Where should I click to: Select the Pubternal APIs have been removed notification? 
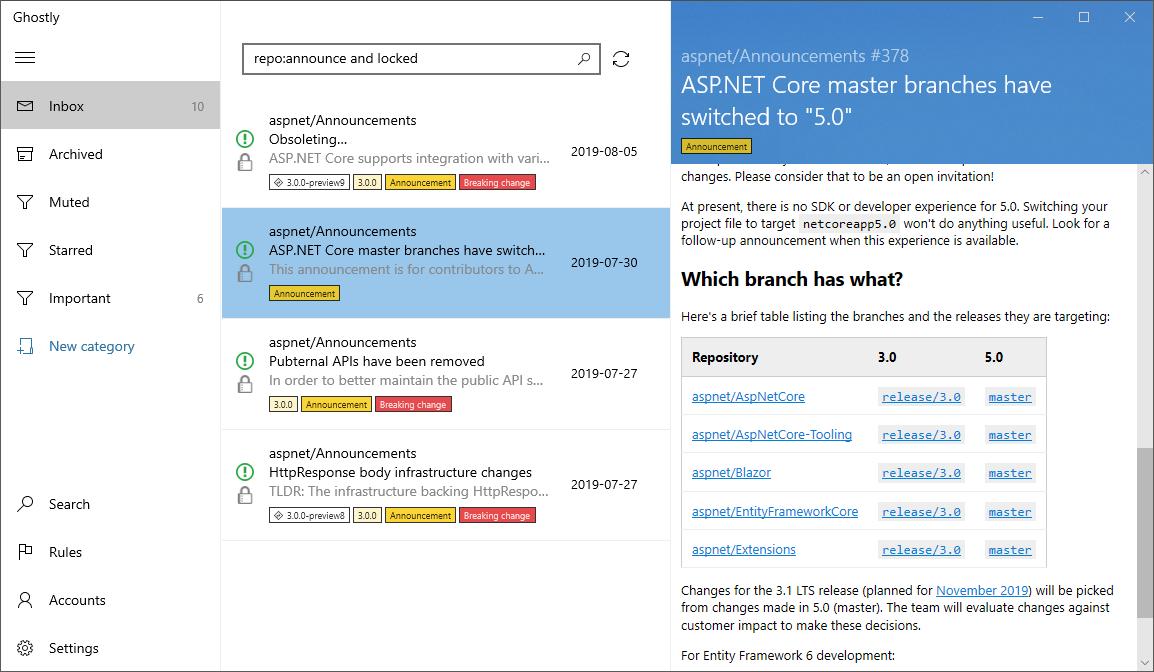446,374
